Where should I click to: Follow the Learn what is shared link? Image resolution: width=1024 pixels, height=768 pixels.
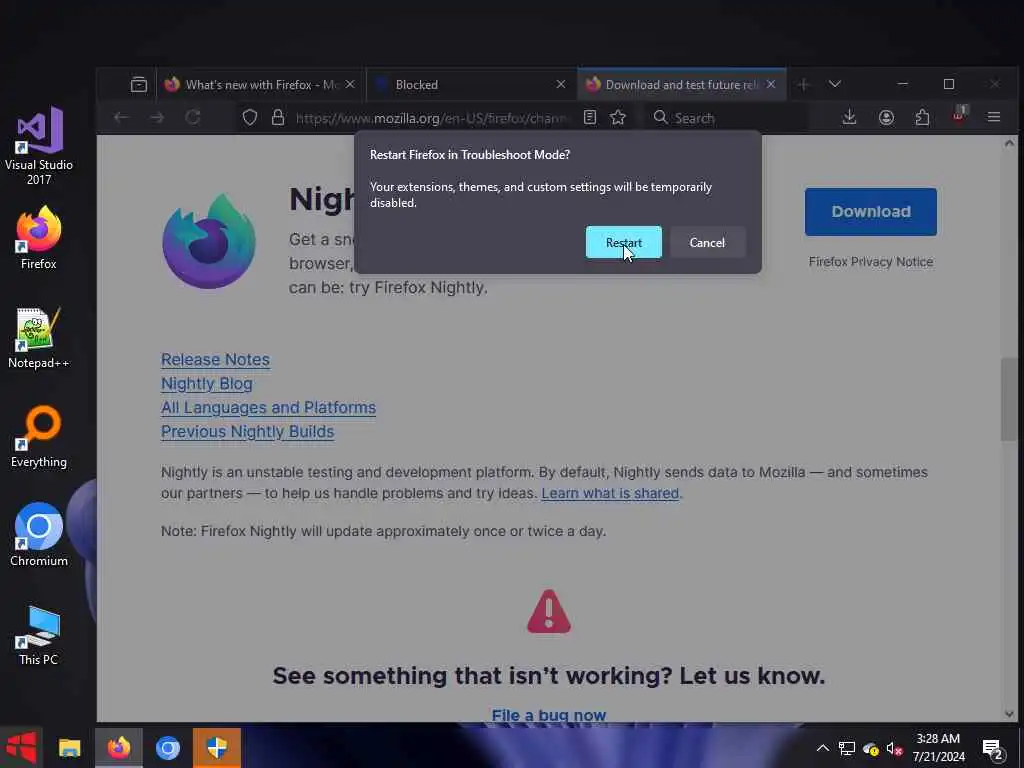[610, 493]
